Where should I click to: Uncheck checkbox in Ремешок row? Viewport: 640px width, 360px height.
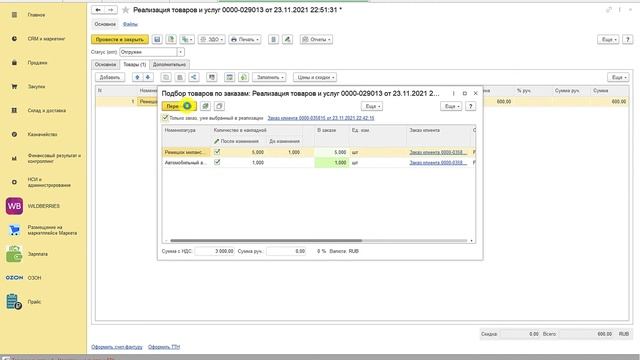[217, 152]
